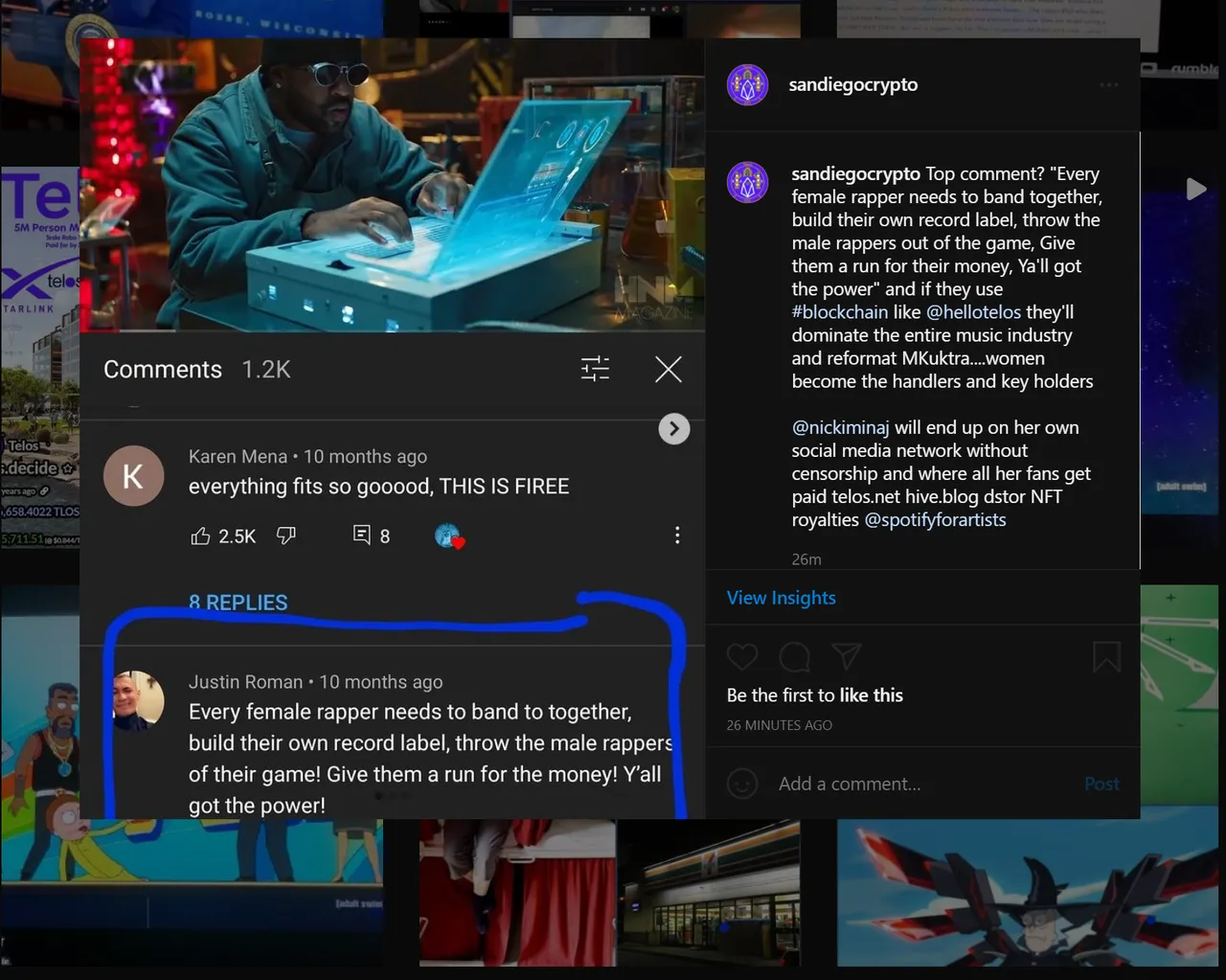Image resolution: width=1226 pixels, height=980 pixels.
Task: Share the post with paper plane icon
Action: point(847,656)
